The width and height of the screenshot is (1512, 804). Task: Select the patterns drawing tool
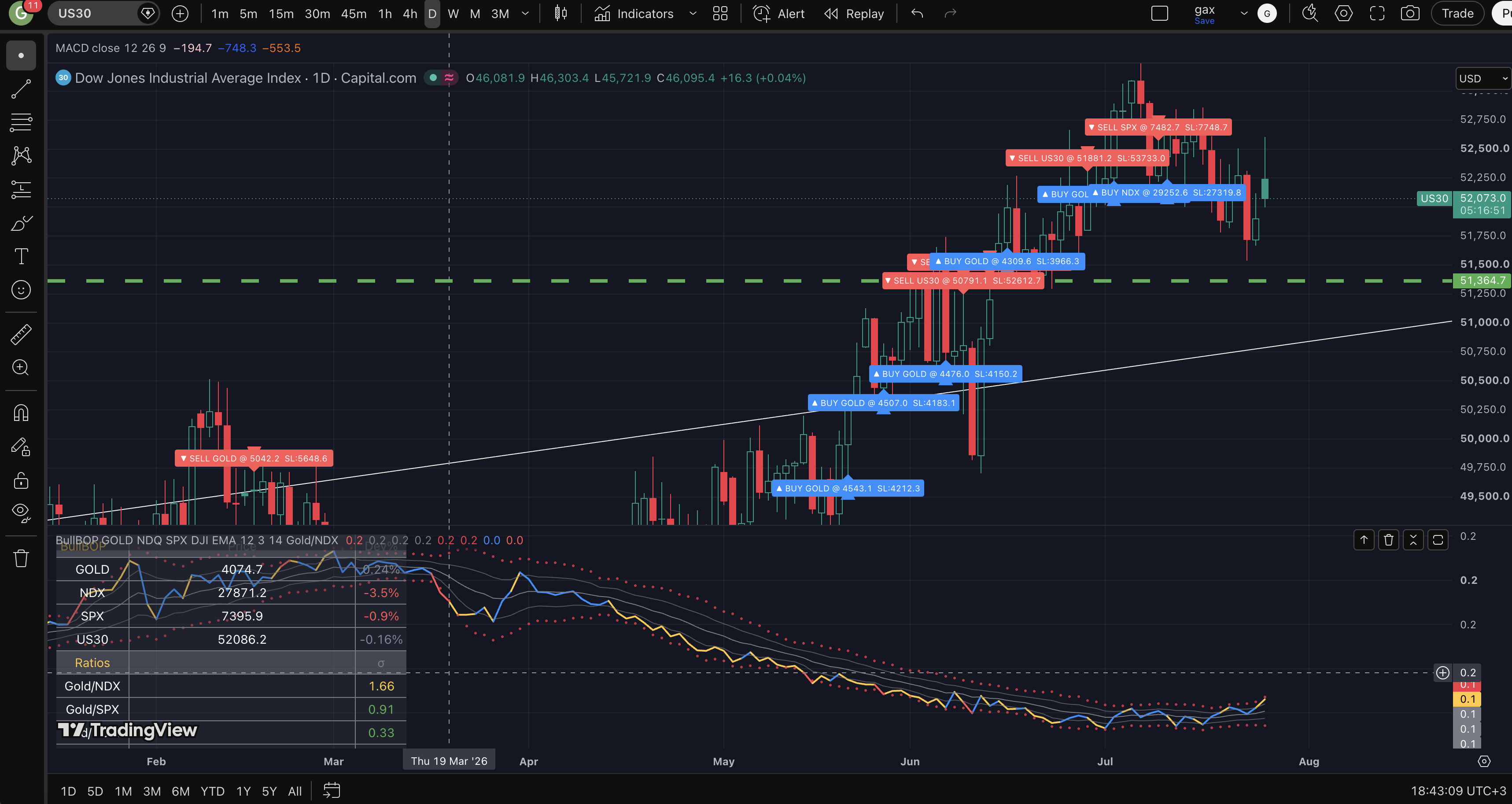point(21,155)
